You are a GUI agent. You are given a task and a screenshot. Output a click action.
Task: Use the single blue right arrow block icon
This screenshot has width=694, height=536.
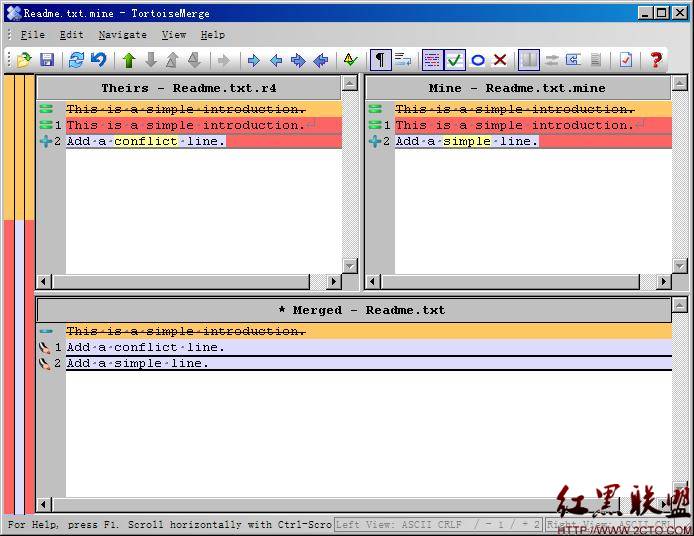coord(254,60)
